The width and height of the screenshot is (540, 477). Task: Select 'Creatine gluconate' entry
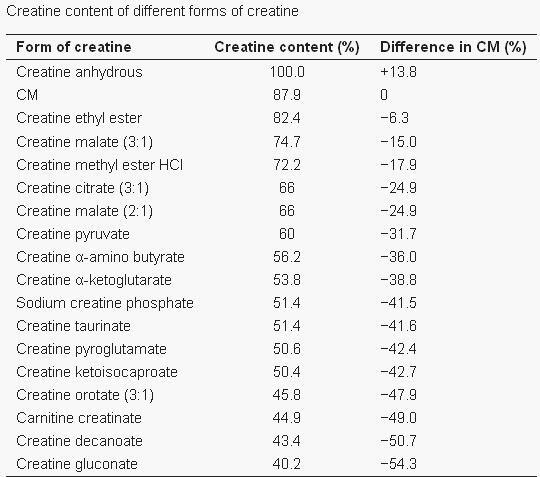click(x=77, y=464)
